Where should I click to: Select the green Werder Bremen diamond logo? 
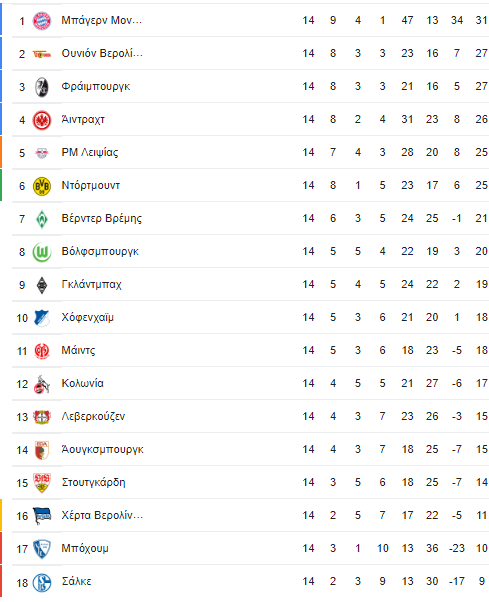[x=41, y=219]
